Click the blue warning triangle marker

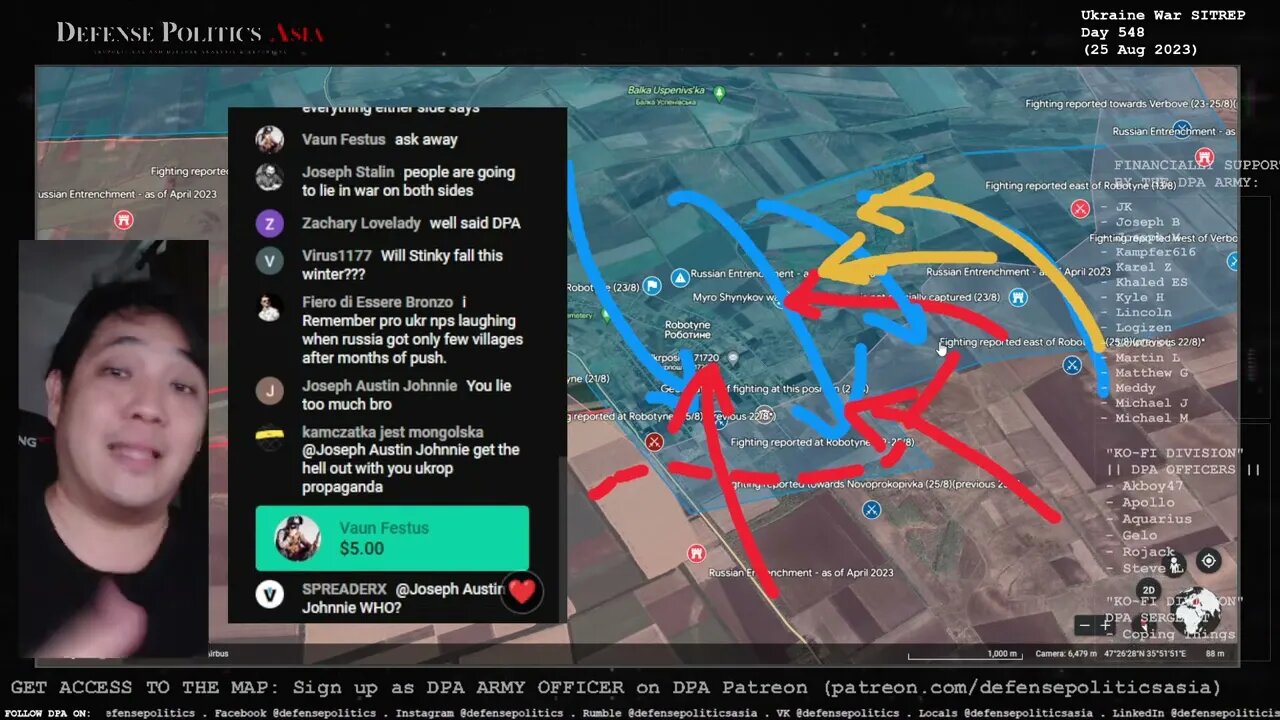click(x=680, y=277)
